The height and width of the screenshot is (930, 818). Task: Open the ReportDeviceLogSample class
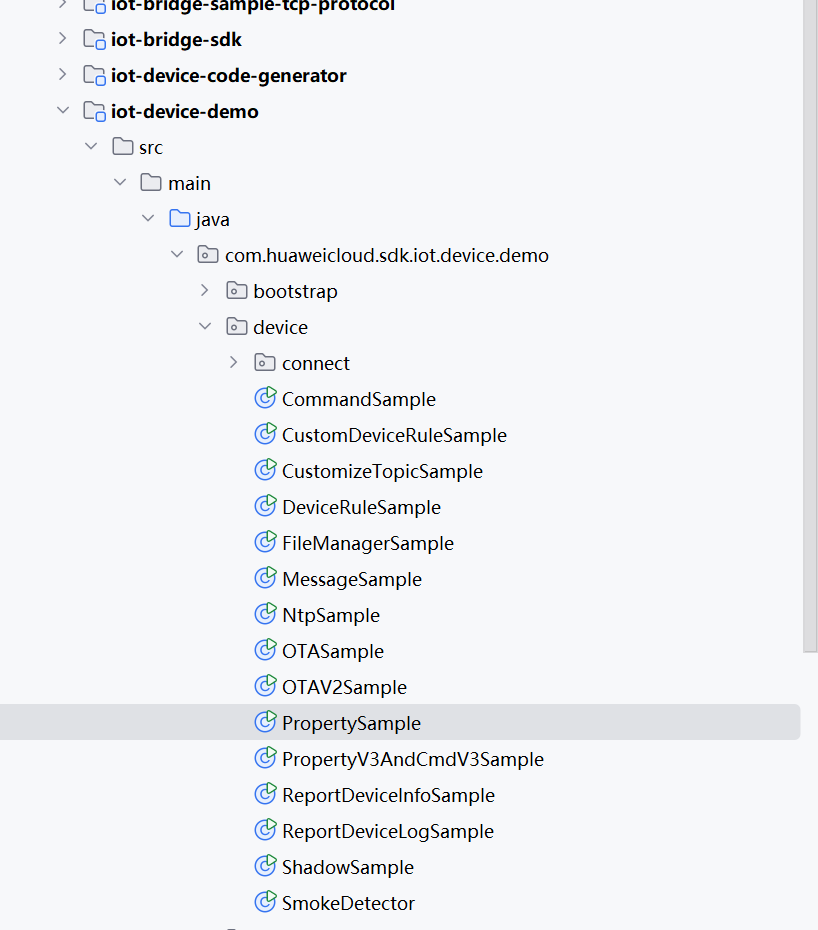(388, 832)
